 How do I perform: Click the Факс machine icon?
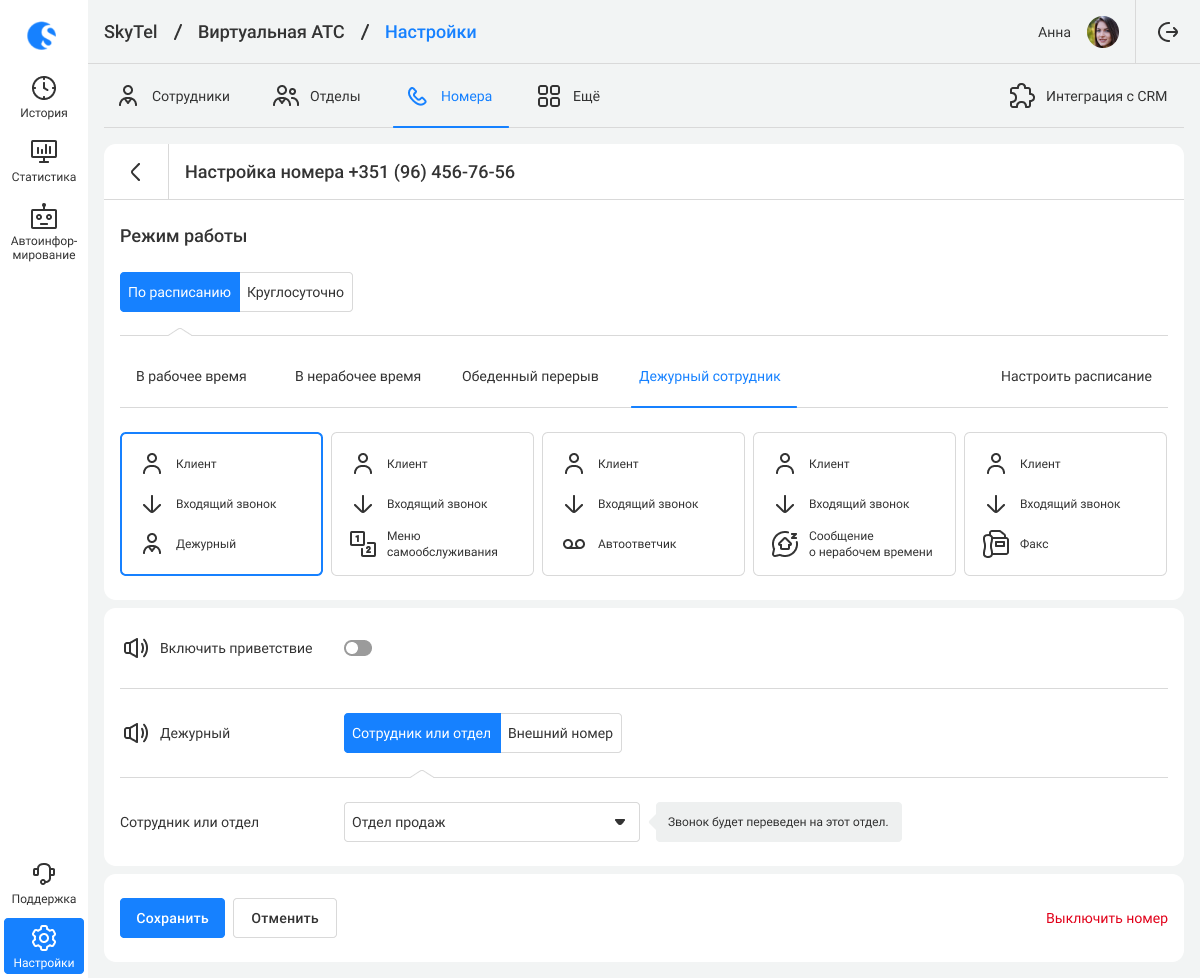996,544
